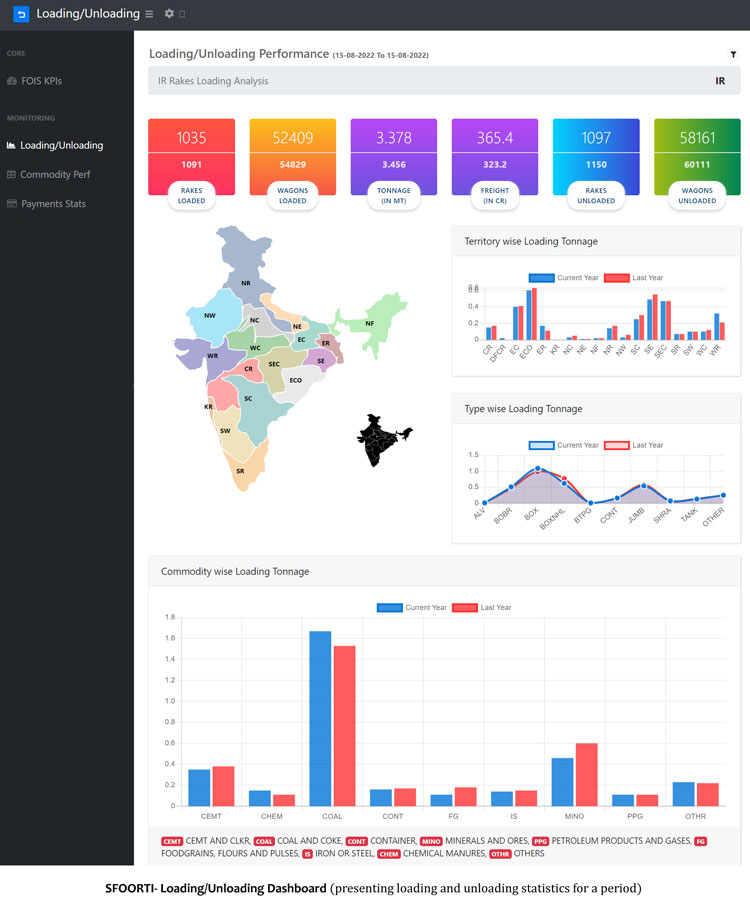Toggle Current Year legend in Type wise chart

pos(564,445)
